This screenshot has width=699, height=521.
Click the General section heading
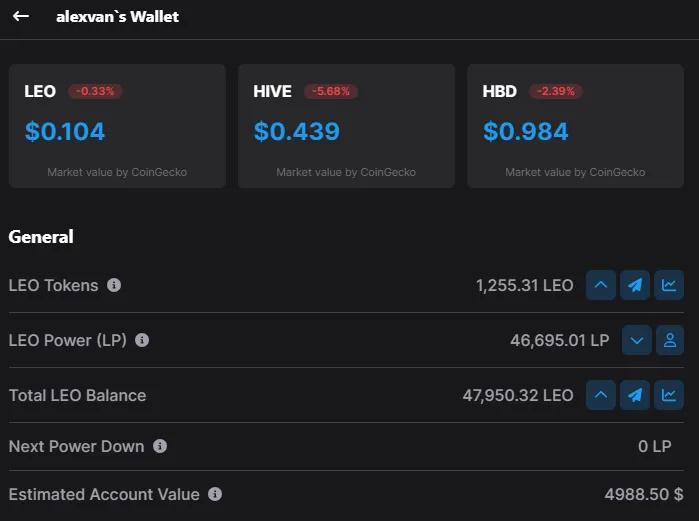[41, 237]
